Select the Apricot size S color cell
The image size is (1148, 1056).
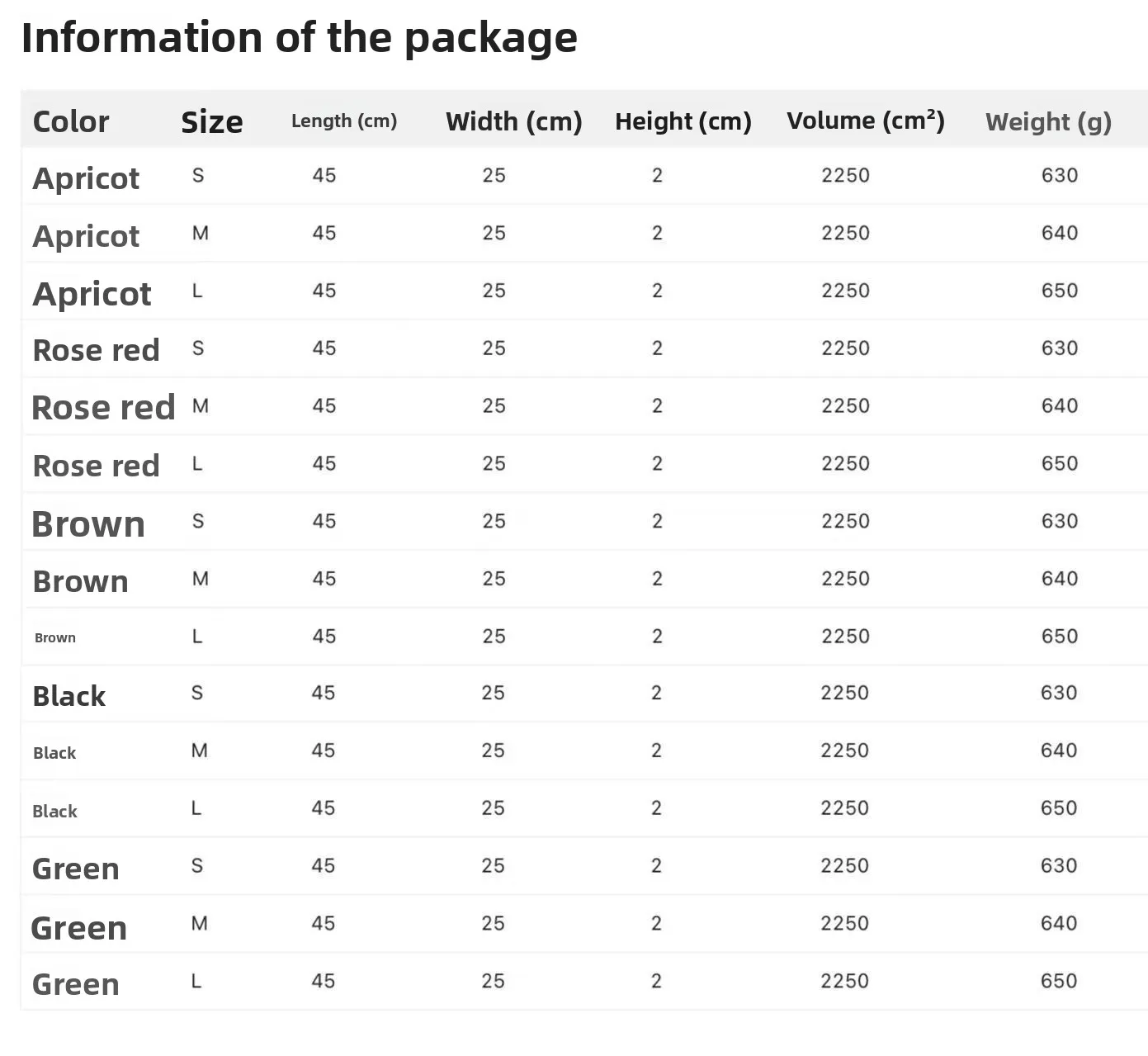click(87, 179)
